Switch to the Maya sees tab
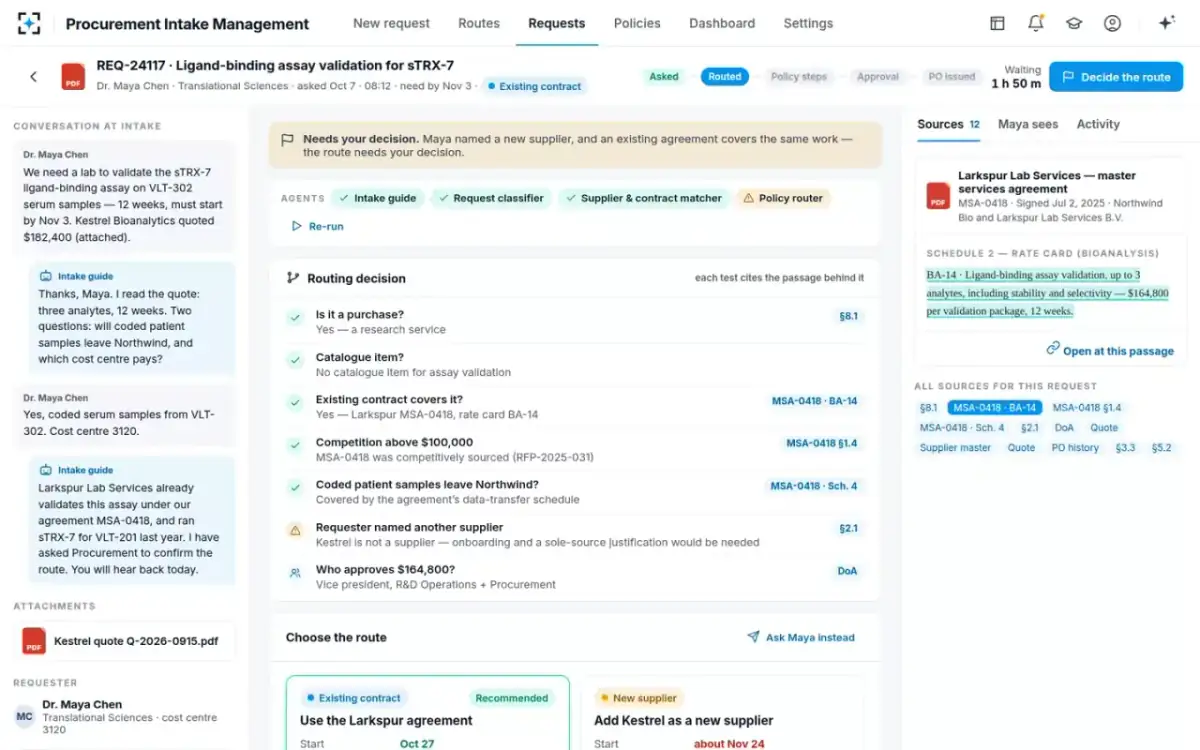Screen dimensions: 1200x750 coord(1028,124)
